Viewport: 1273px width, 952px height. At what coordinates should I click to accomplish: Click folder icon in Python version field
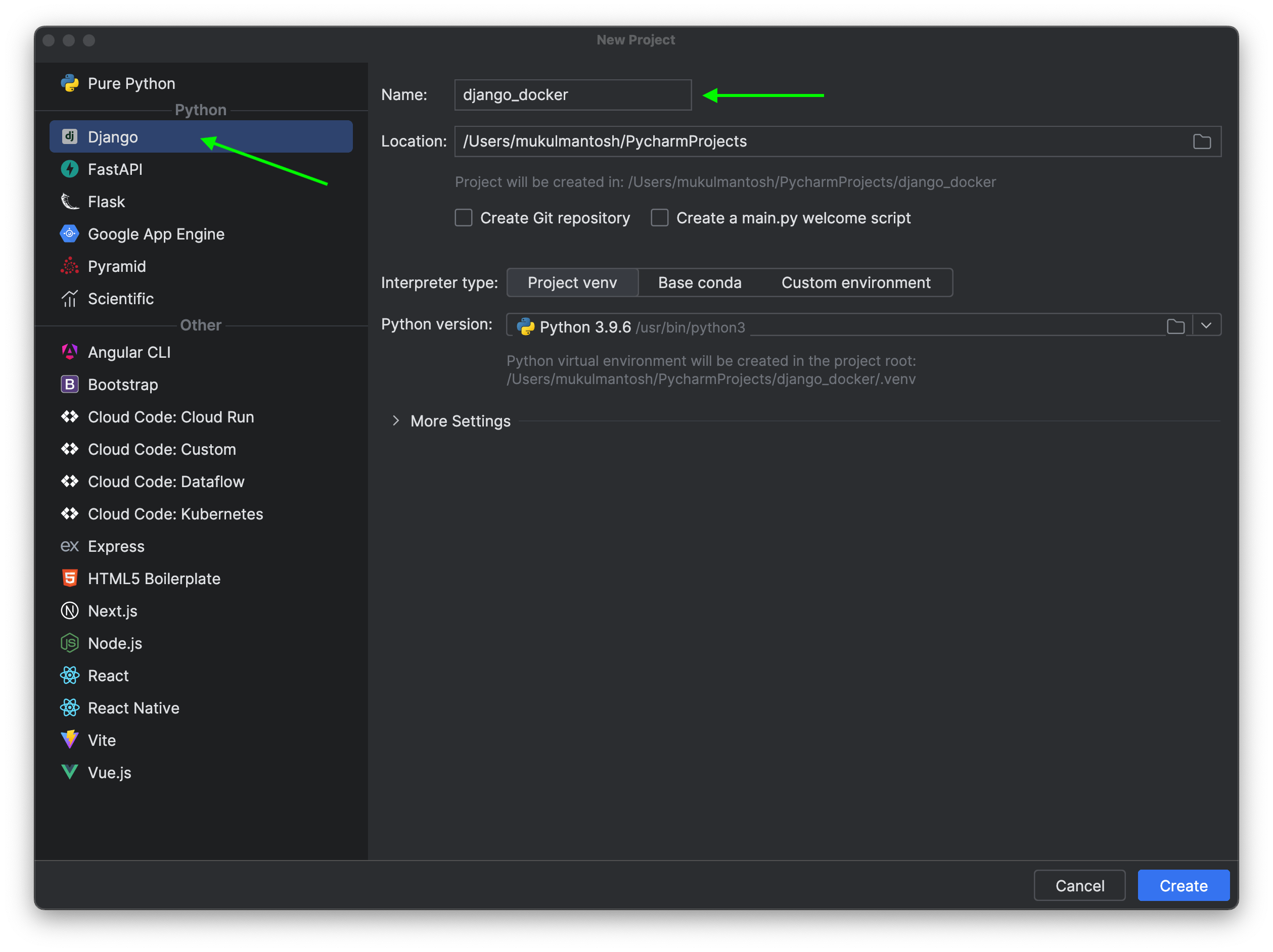tap(1175, 327)
